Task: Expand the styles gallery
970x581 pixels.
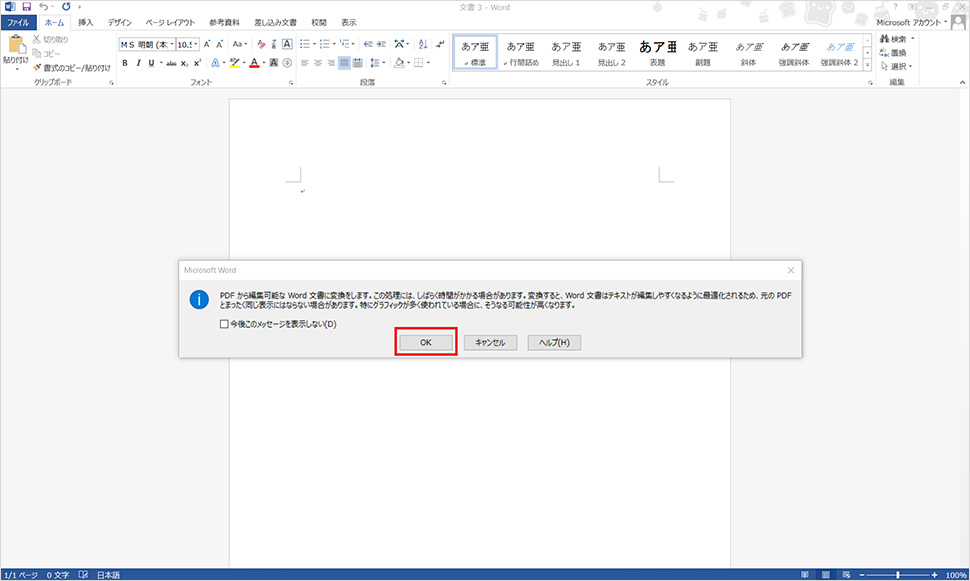Action: point(867,64)
